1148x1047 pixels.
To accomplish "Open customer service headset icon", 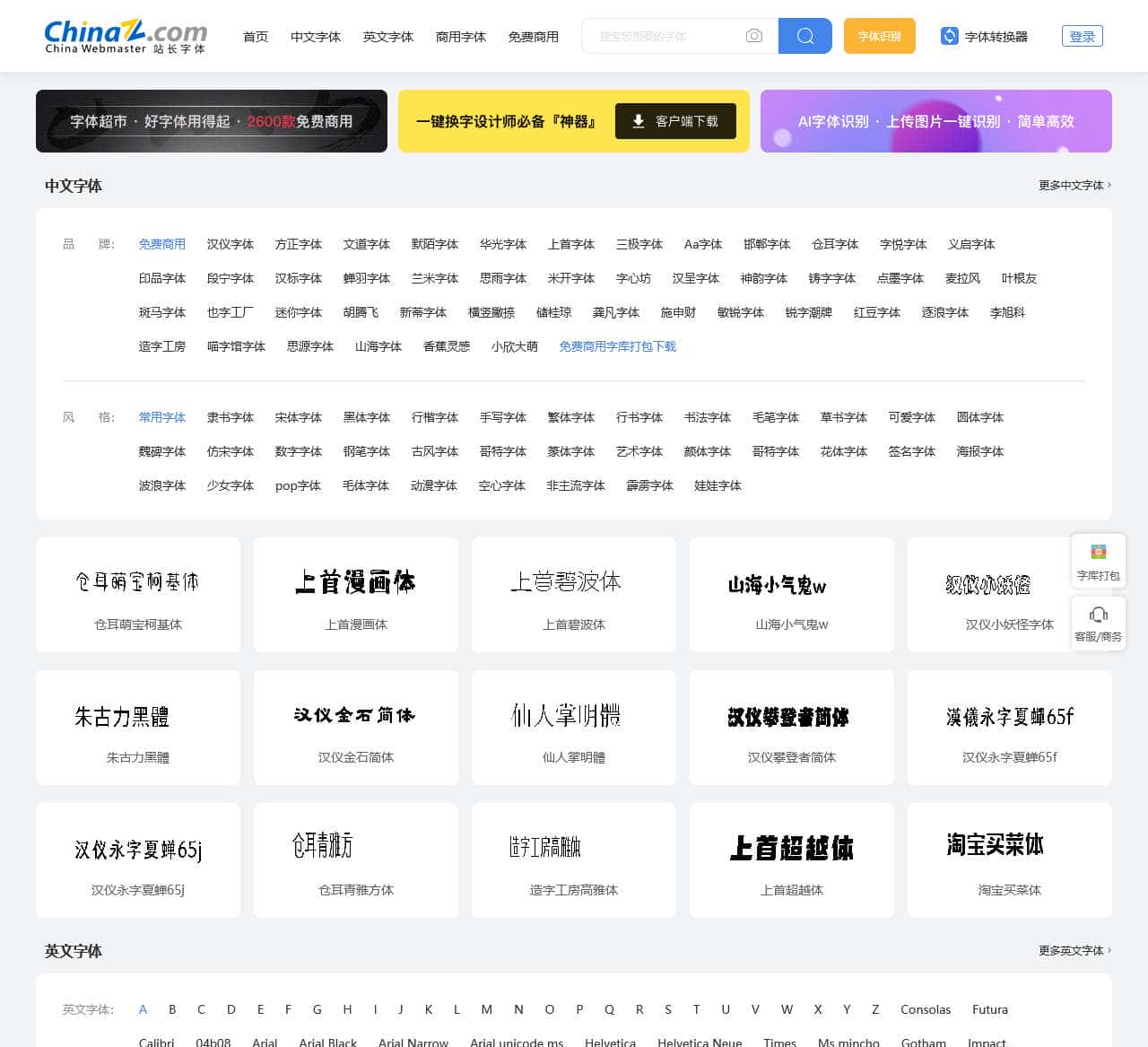I will pos(1098,615).
